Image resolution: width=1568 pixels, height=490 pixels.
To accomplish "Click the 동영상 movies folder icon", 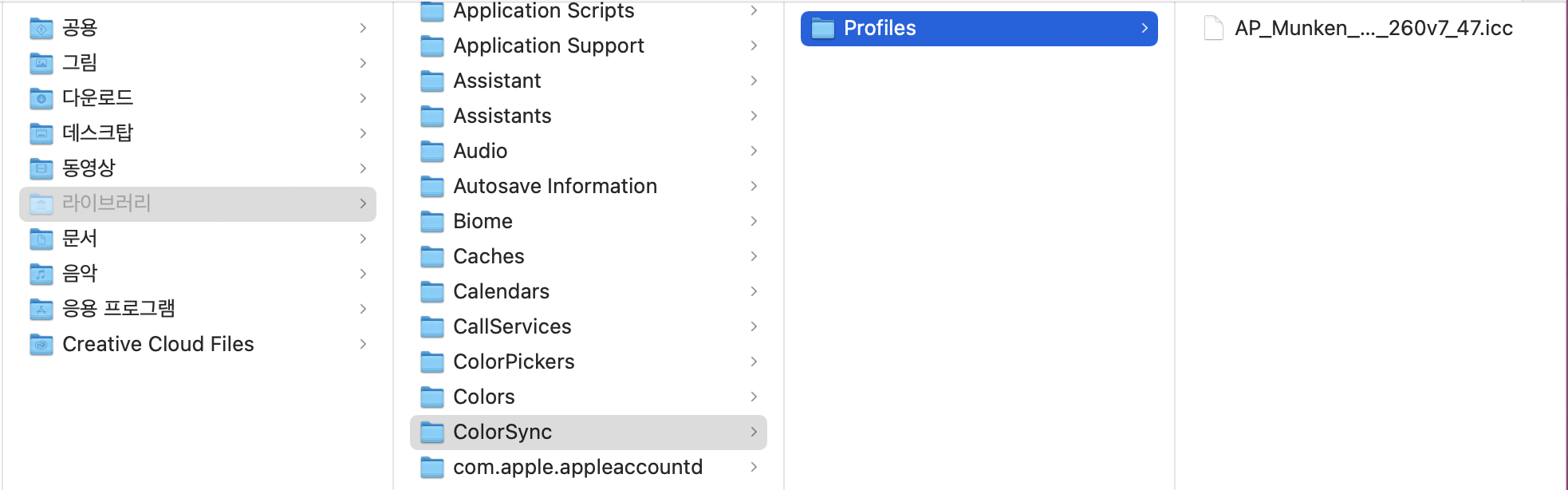I will click(41, 168).
